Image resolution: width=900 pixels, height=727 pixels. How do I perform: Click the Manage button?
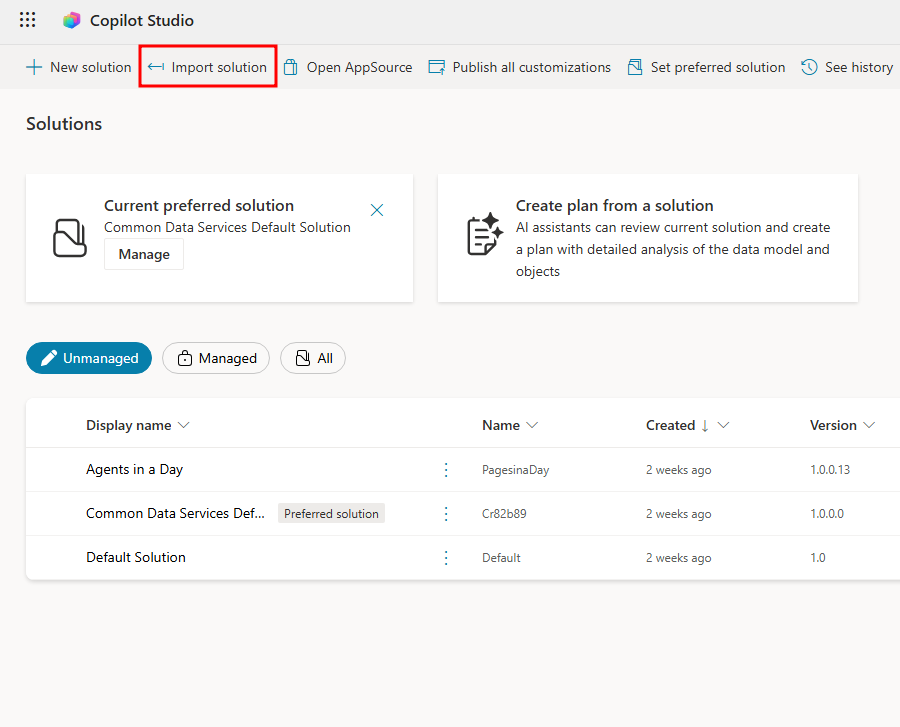click(144, 254)
